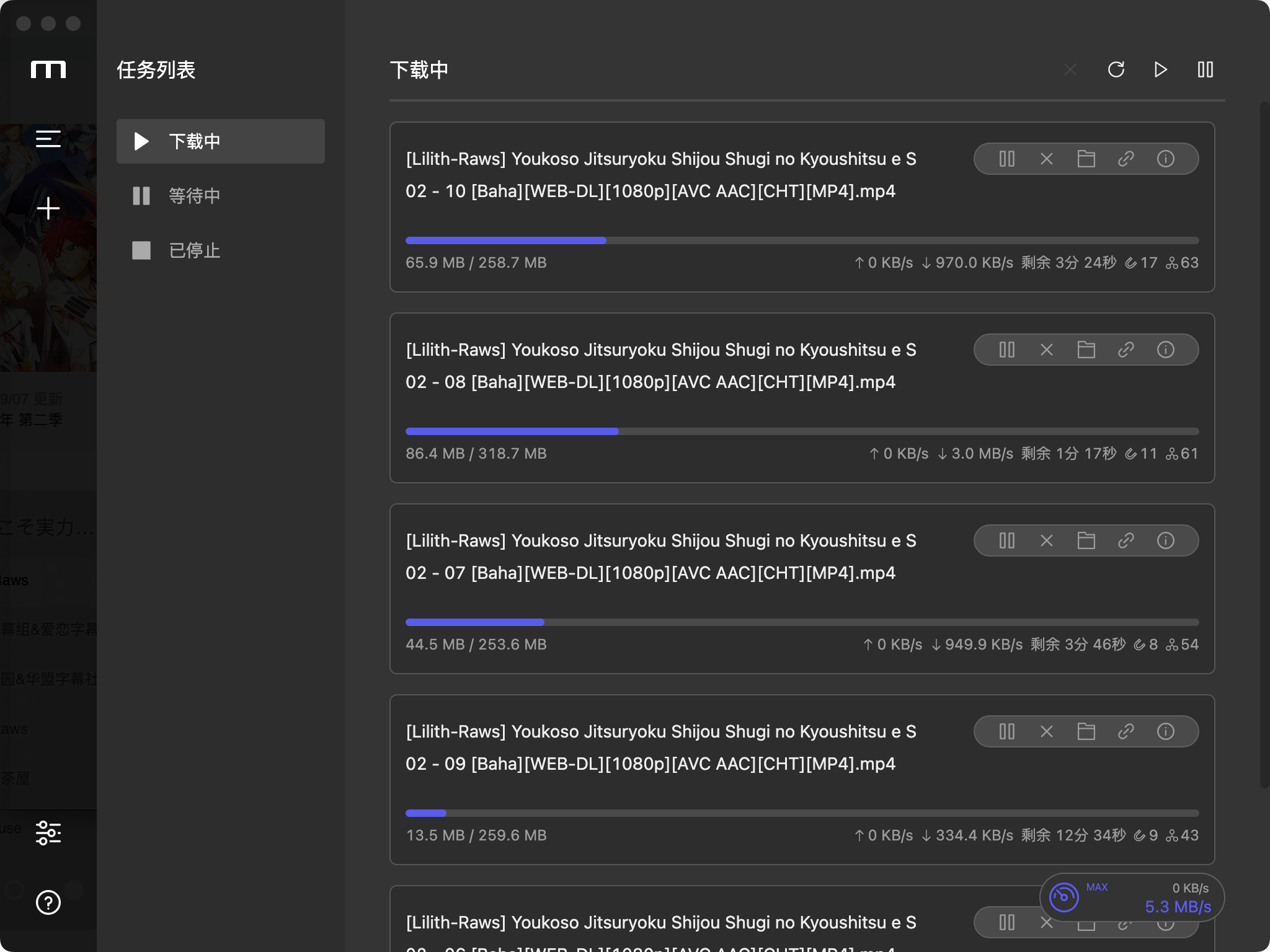Viewport: 1270px width, 952px height.
Task: Copy link for episode 07 task
Action: click(1126, 540)
